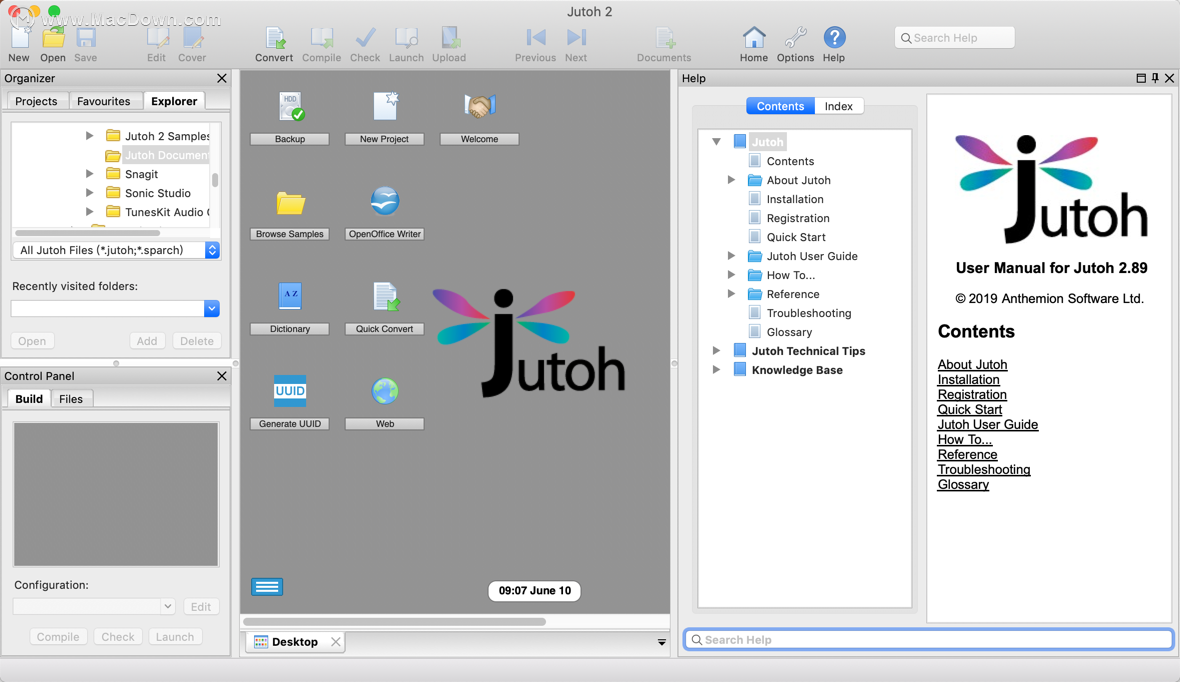Open the All Jutoh Files filter dropdown
Viewport: 1180px width, 682px height.
[x=212, y=250]
